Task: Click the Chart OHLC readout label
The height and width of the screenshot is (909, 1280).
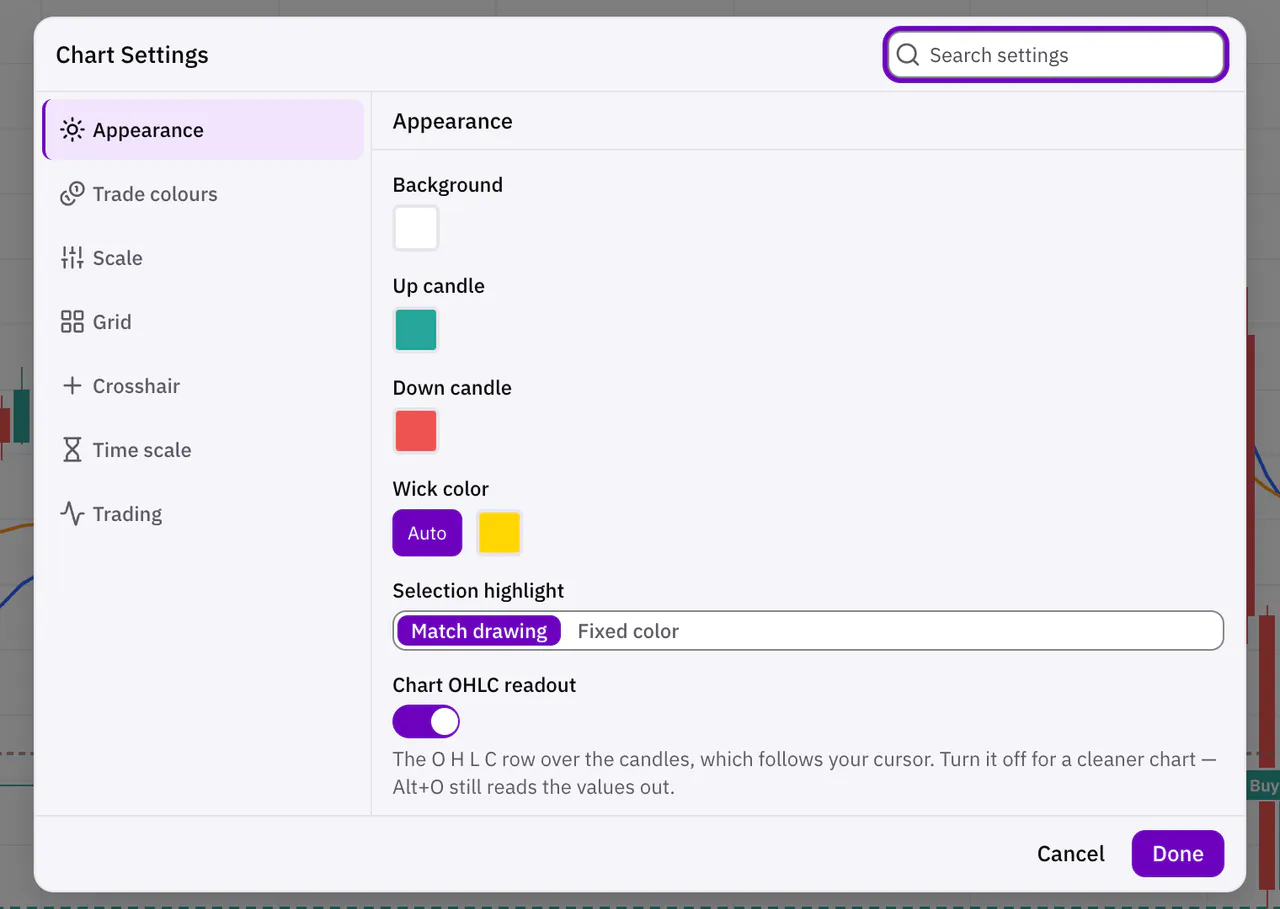Action: click(x=485, y=685)
